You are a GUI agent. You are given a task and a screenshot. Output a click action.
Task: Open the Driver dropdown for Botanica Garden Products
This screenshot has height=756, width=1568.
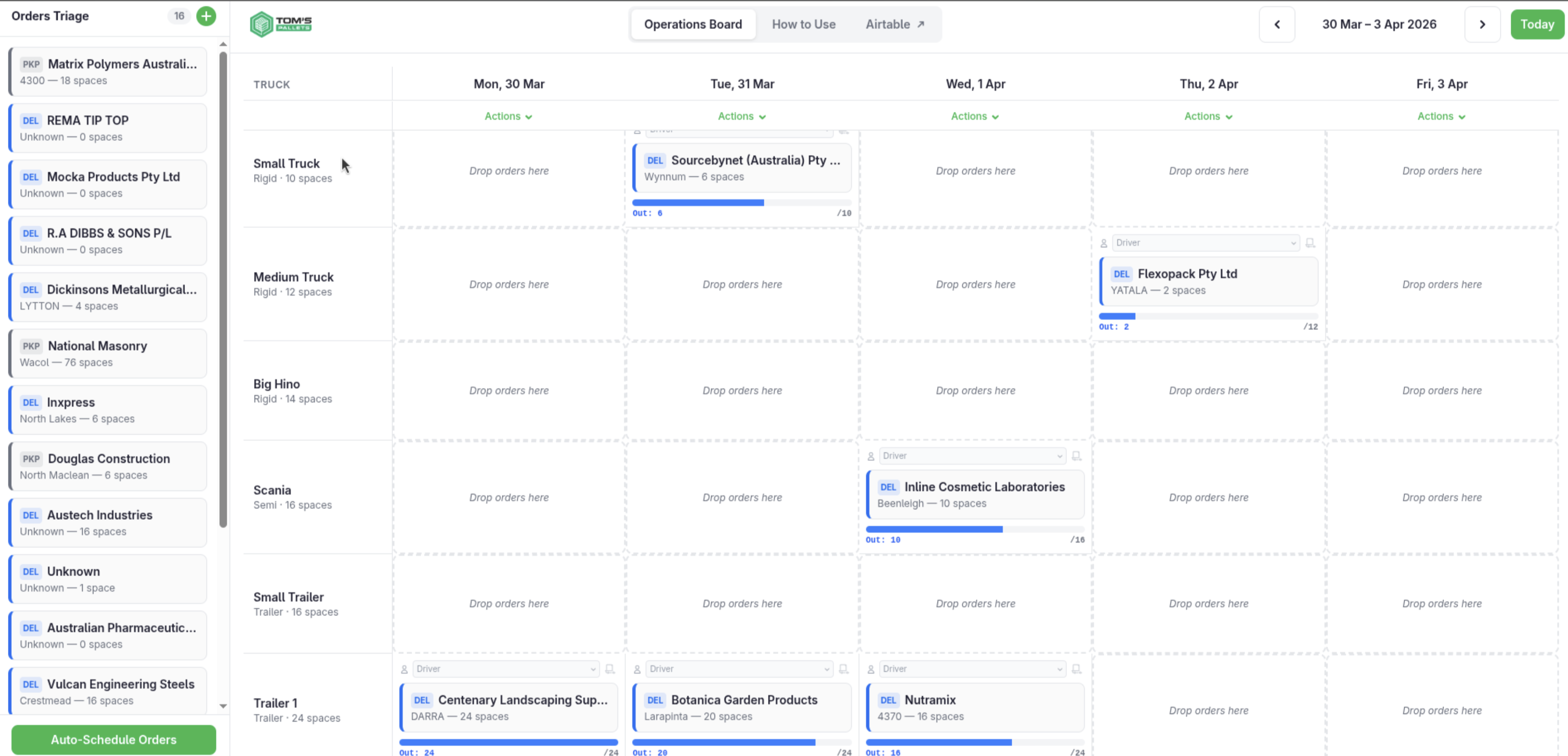pyautogui.click(x=739, y=669)
